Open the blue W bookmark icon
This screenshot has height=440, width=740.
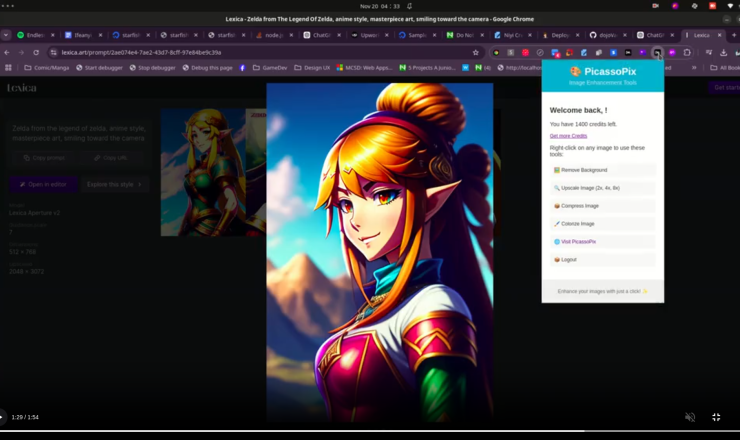(x=465, y=68)
